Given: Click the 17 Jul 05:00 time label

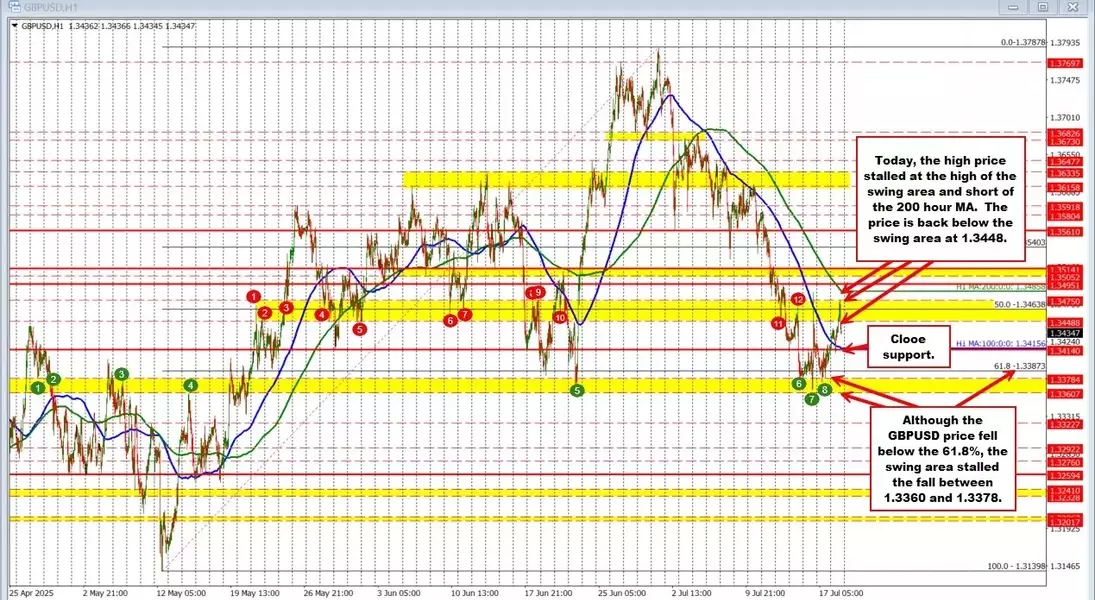Looking at the screenshot, I should 841,593.
